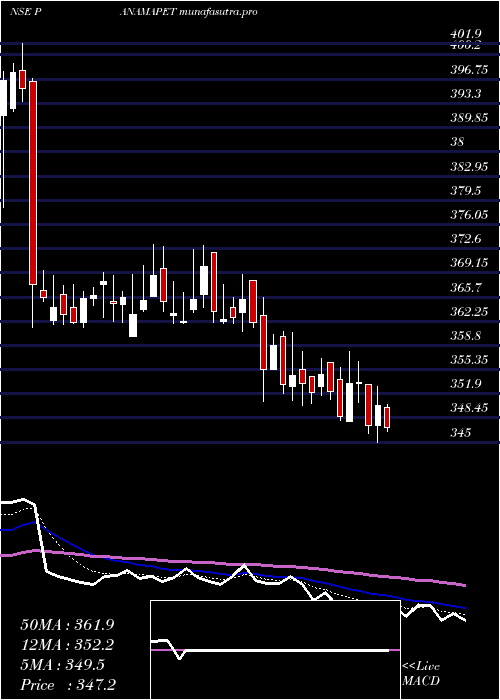This screenshot has height=700, width=500.
Task: Click the 382.95 price axis label
Action: (468, 166)
